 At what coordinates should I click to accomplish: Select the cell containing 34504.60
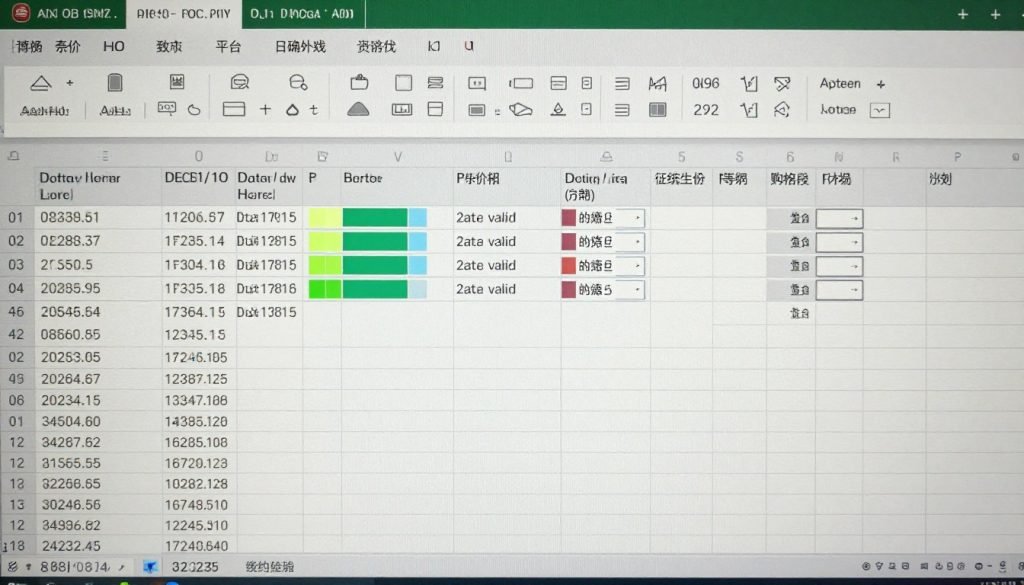coord(98,421)
